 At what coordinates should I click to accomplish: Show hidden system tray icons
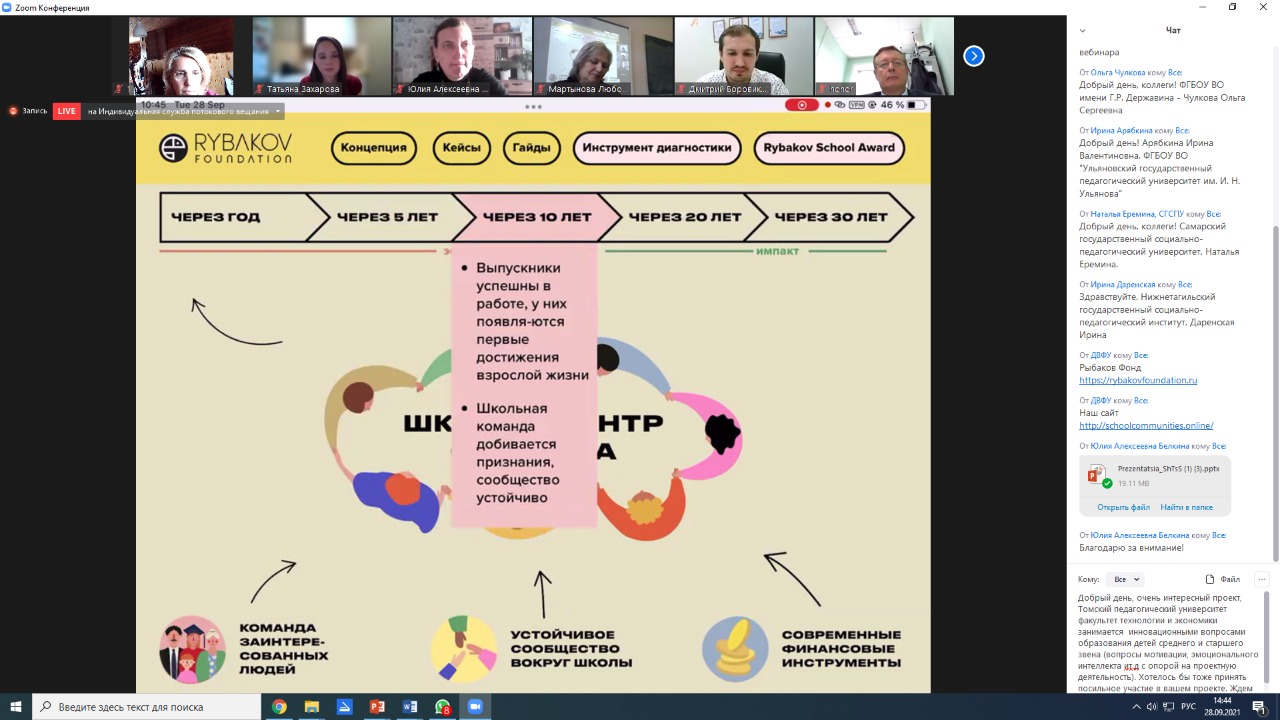(1136, 707)
